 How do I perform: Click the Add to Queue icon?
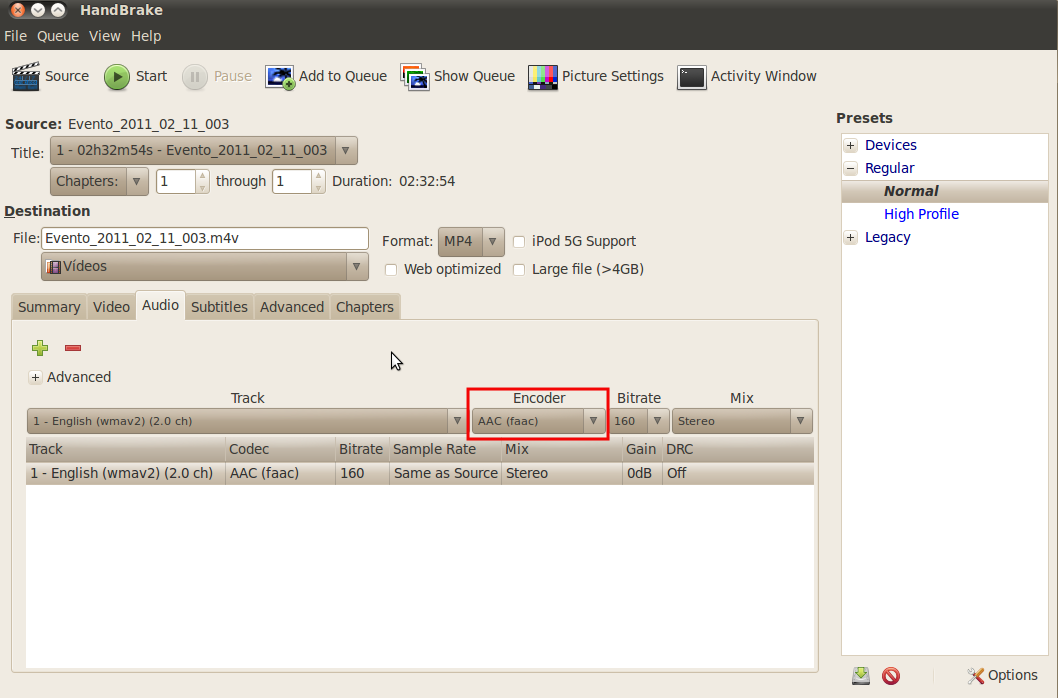click(280, 77)
